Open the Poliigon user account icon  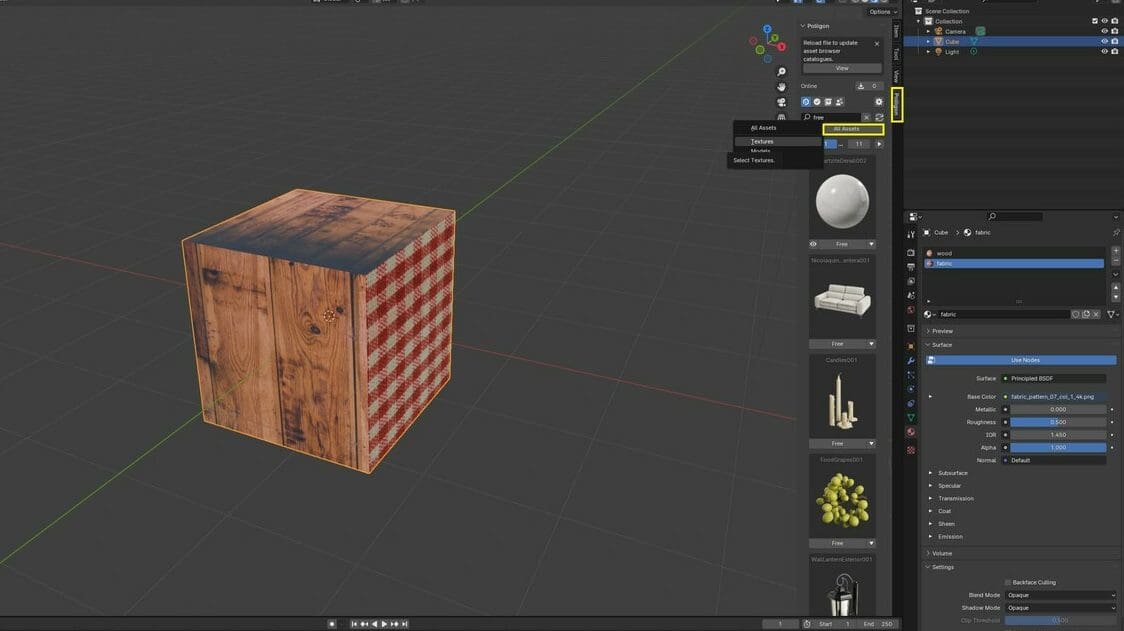click(839, 102)
